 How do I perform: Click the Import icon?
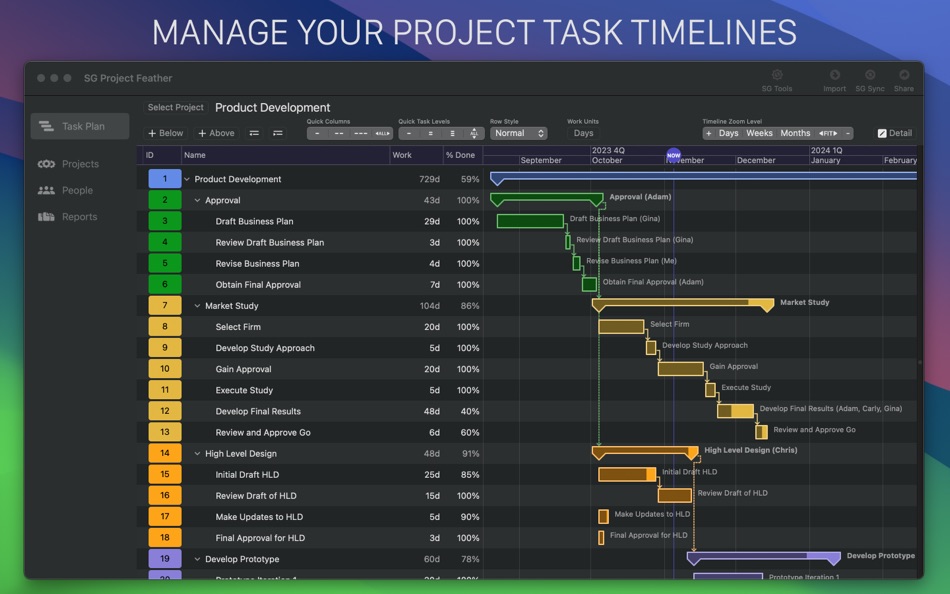pyautogui.click(x=834, y=75)
